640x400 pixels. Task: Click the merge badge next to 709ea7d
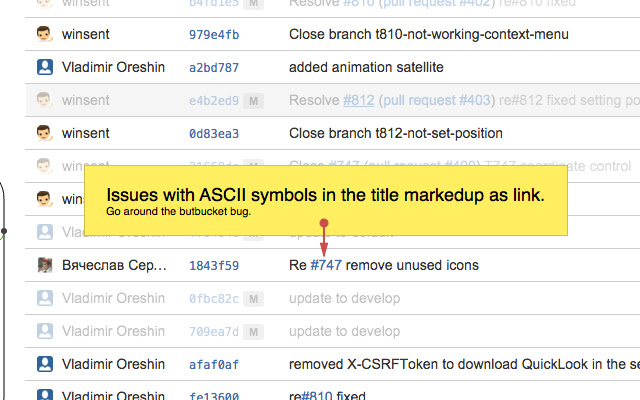point(253,331)
